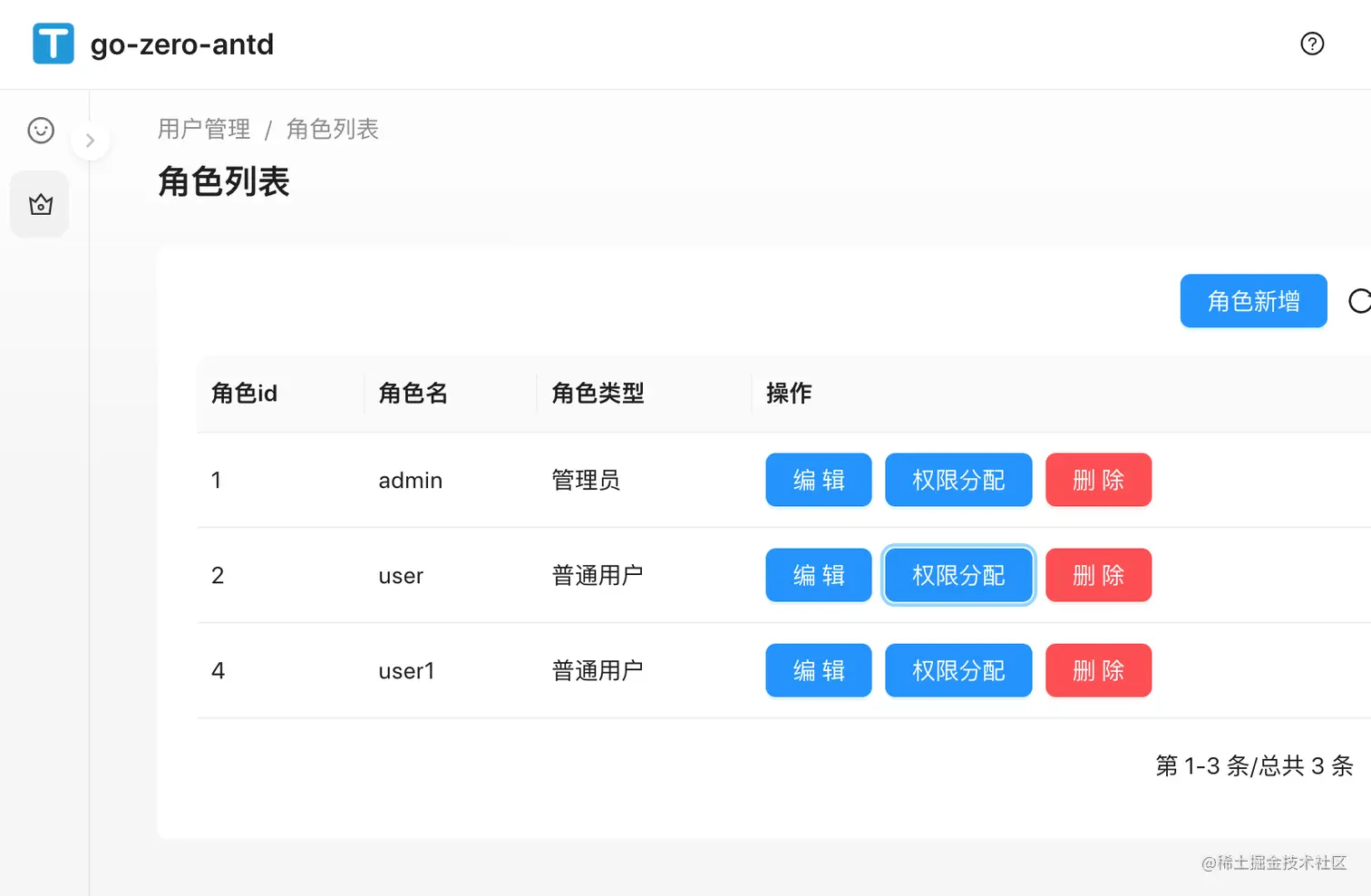Click the 角色列表 breadcrumb item
Image resolution: width=1371 pixels, height=896 pixels.
pos(333,130)
